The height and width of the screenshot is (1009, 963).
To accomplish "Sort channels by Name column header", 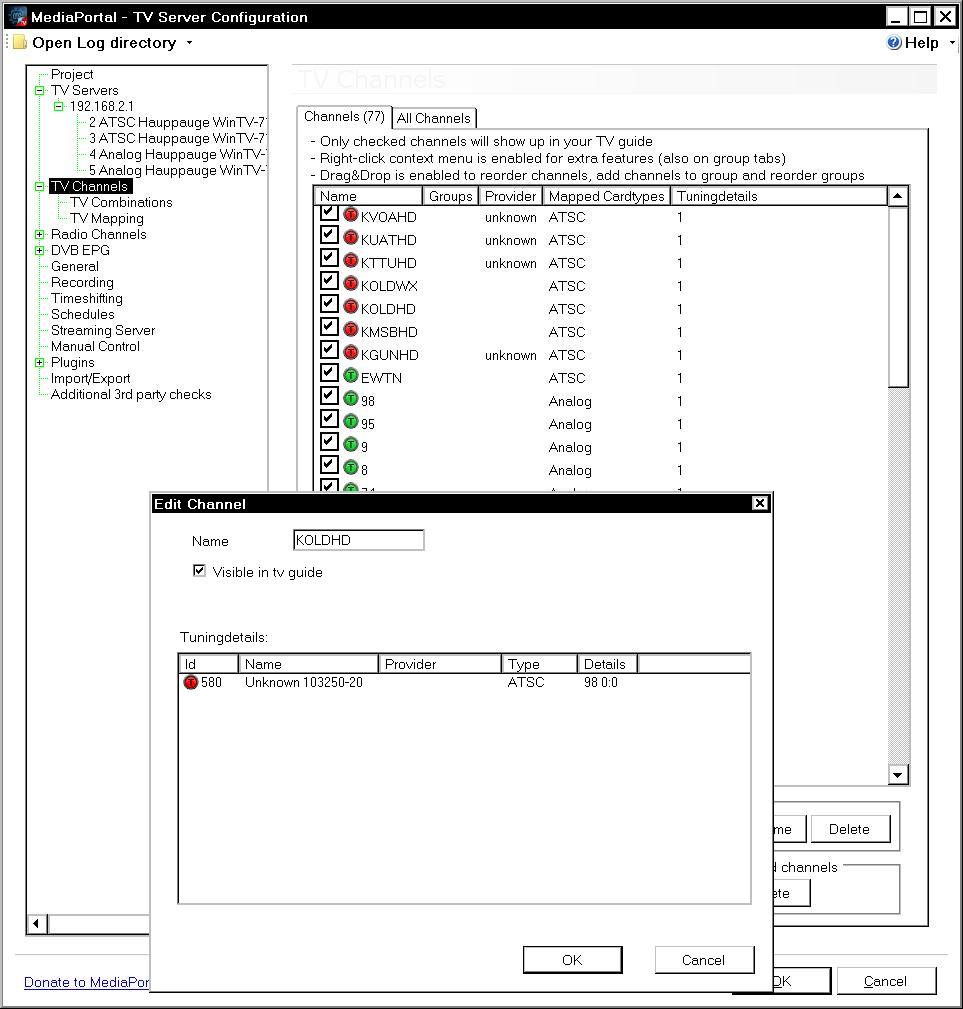I will click(368, 196).
